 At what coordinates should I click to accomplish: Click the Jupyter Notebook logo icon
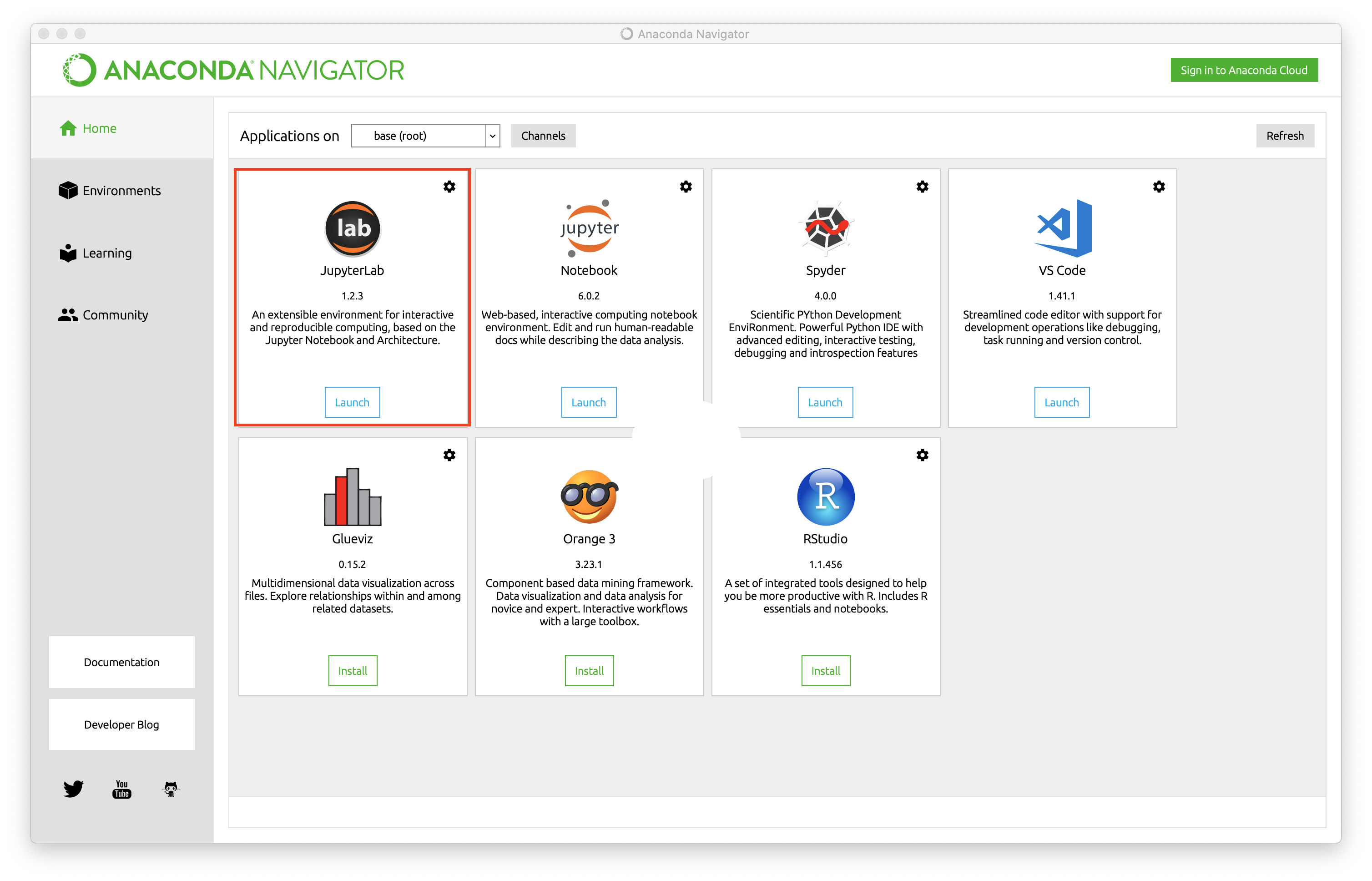(589, 228)
